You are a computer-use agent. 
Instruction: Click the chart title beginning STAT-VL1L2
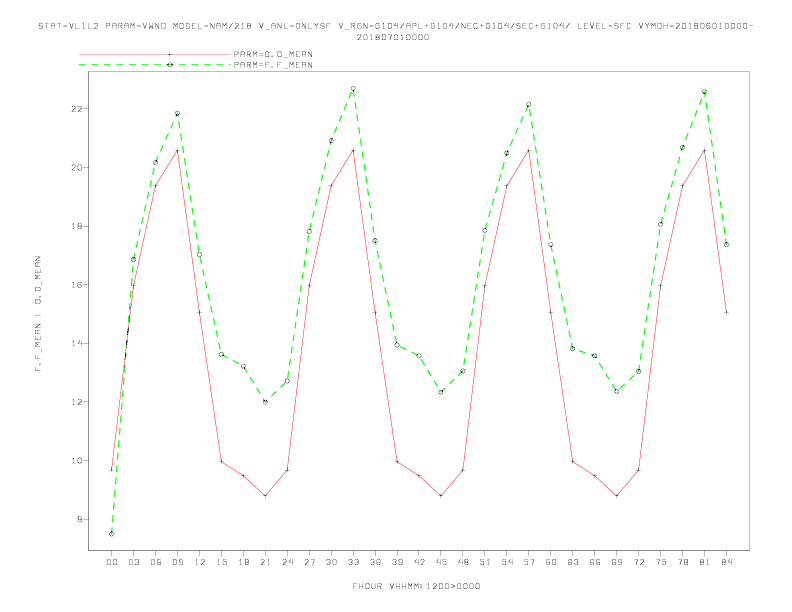click(x=395, y=26)
